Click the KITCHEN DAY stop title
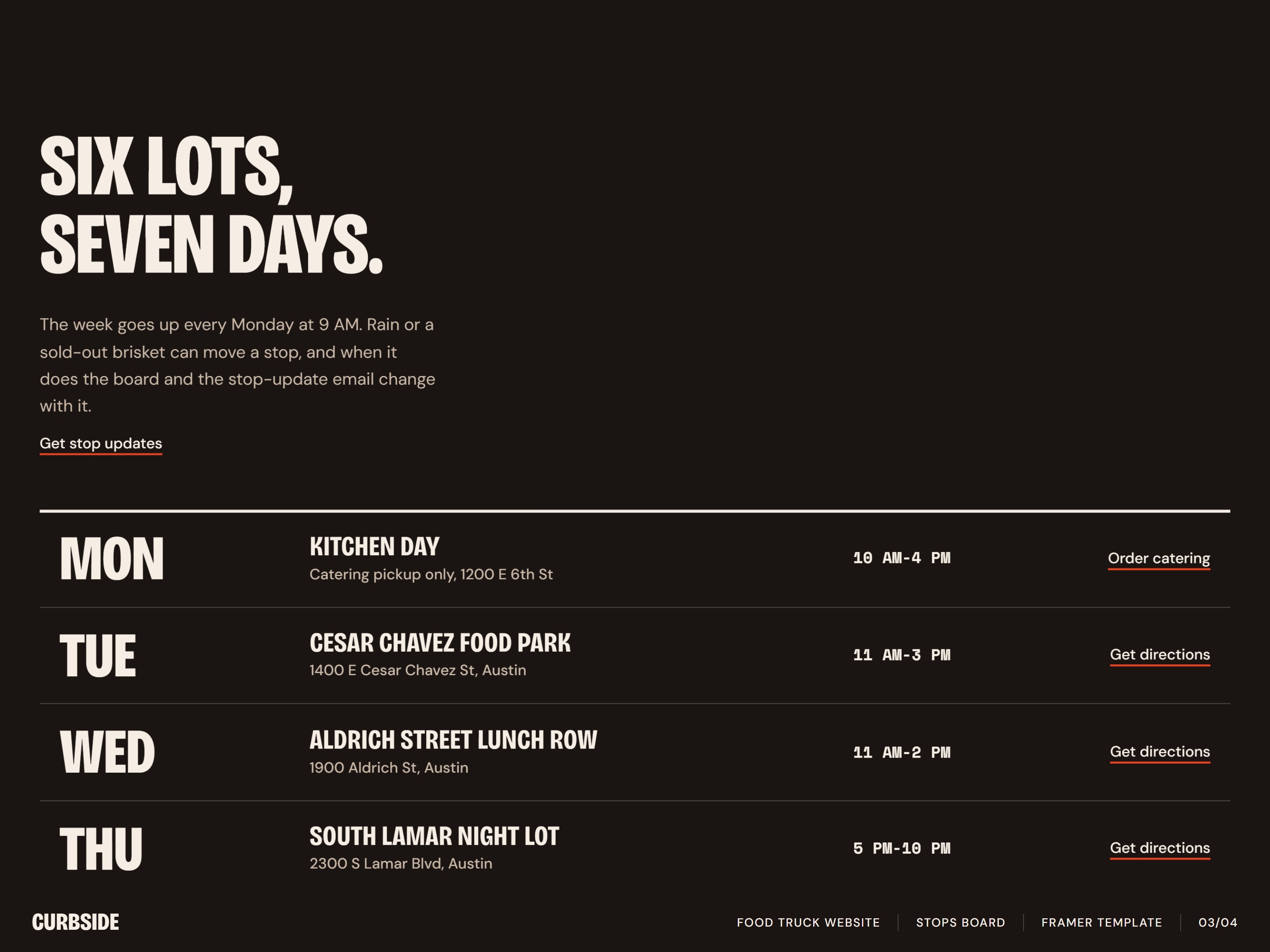The image size is (1270, 952). tap(374, 546)
